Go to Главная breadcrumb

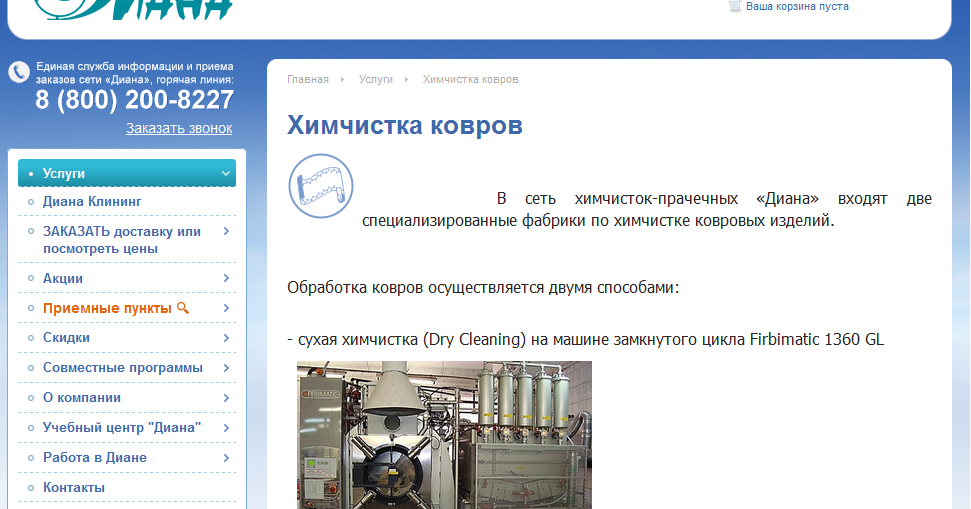click(x=308, y=79)
